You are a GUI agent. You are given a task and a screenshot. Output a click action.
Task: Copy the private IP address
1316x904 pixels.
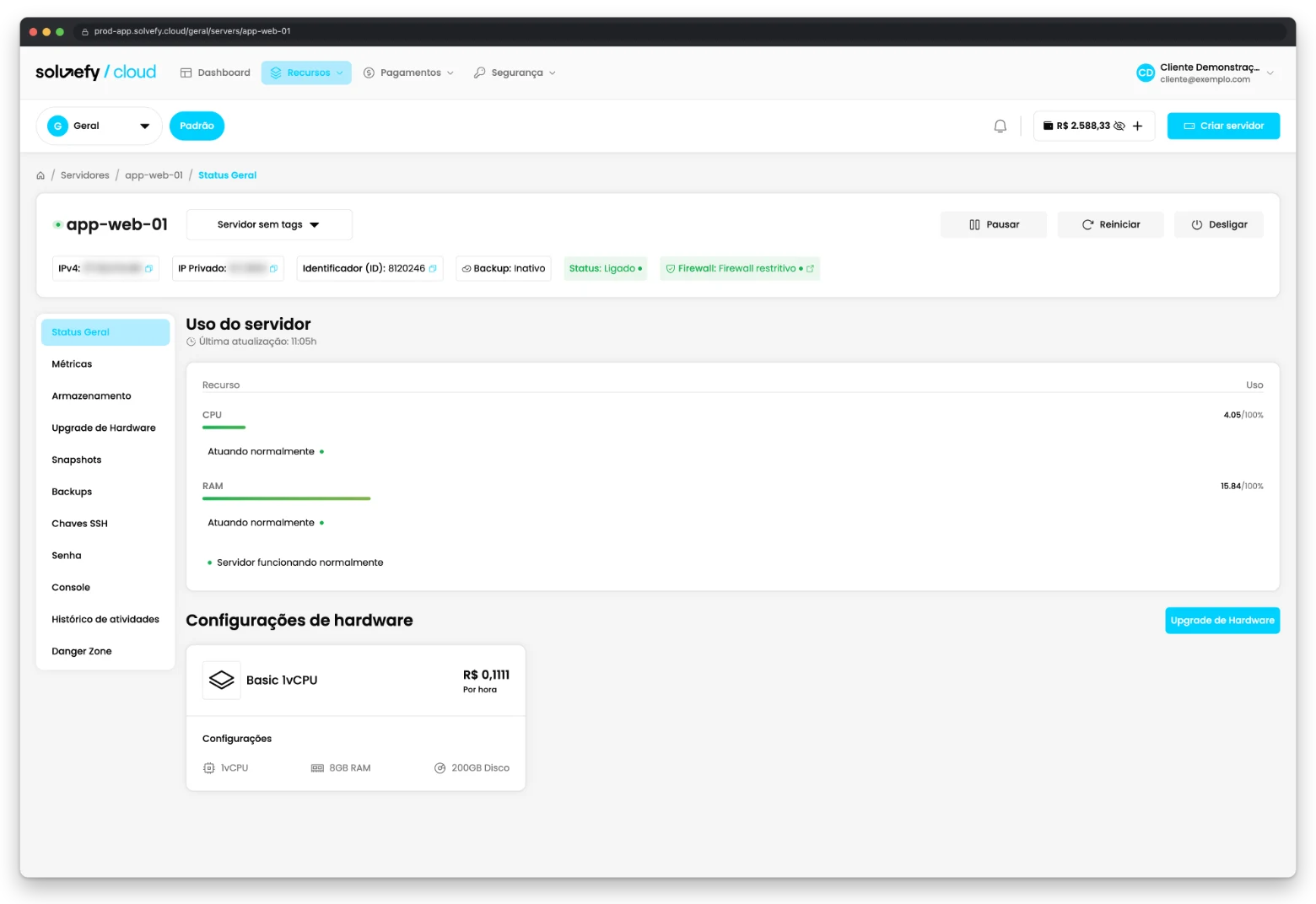tap(273, 269)
